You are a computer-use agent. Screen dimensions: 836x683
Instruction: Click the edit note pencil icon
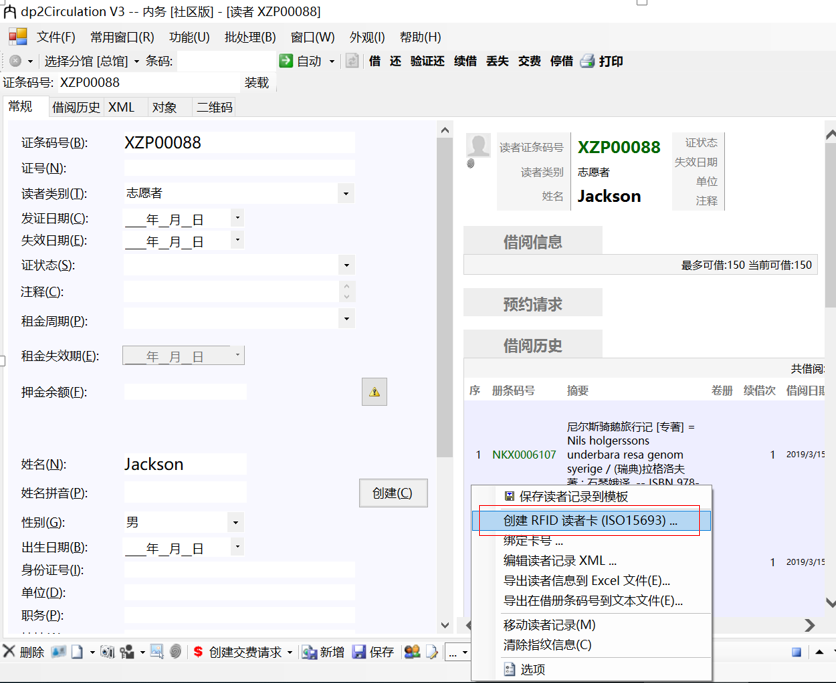click(x=432, y=652)
